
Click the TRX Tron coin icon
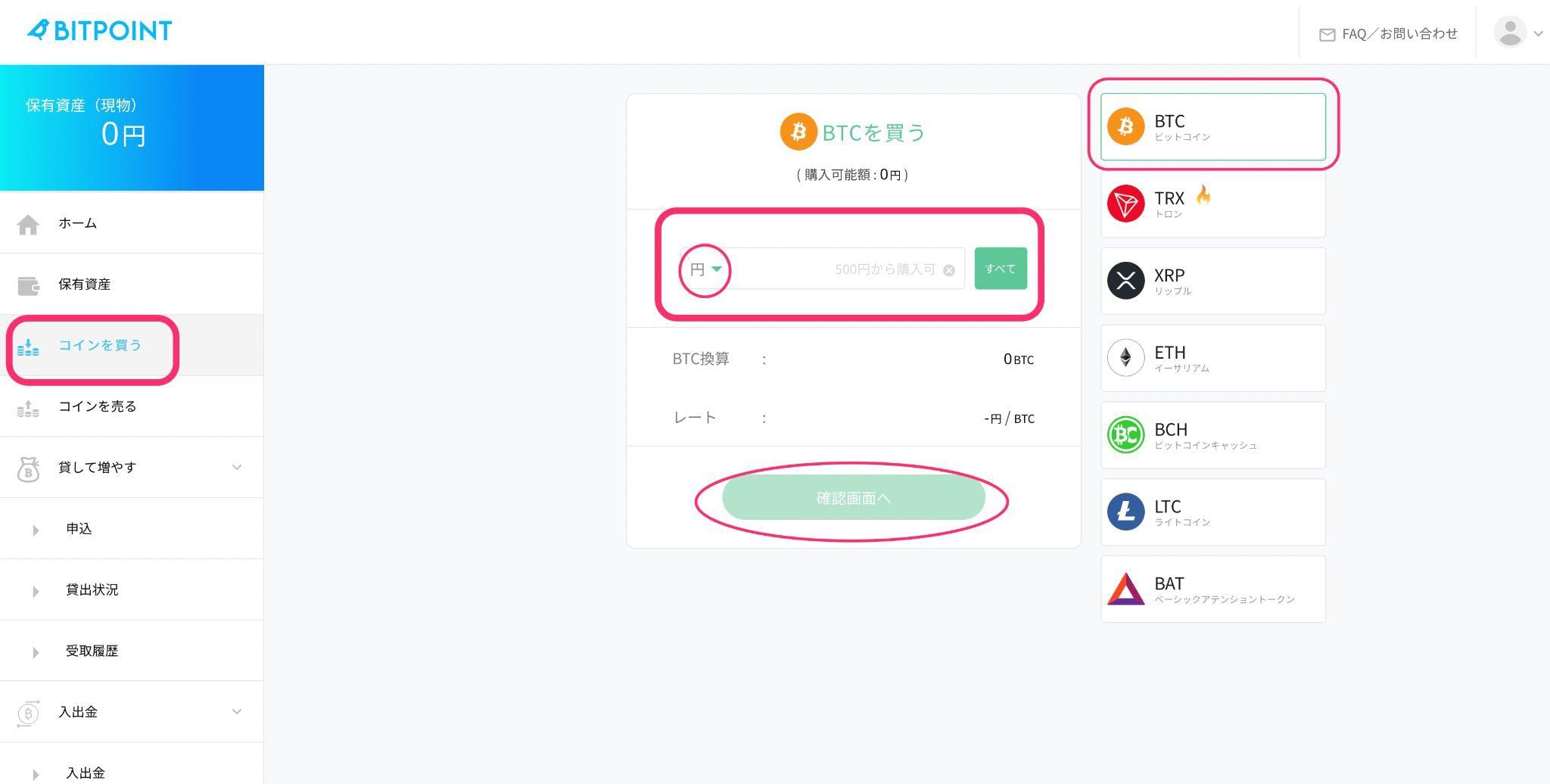pos(1125,204)
